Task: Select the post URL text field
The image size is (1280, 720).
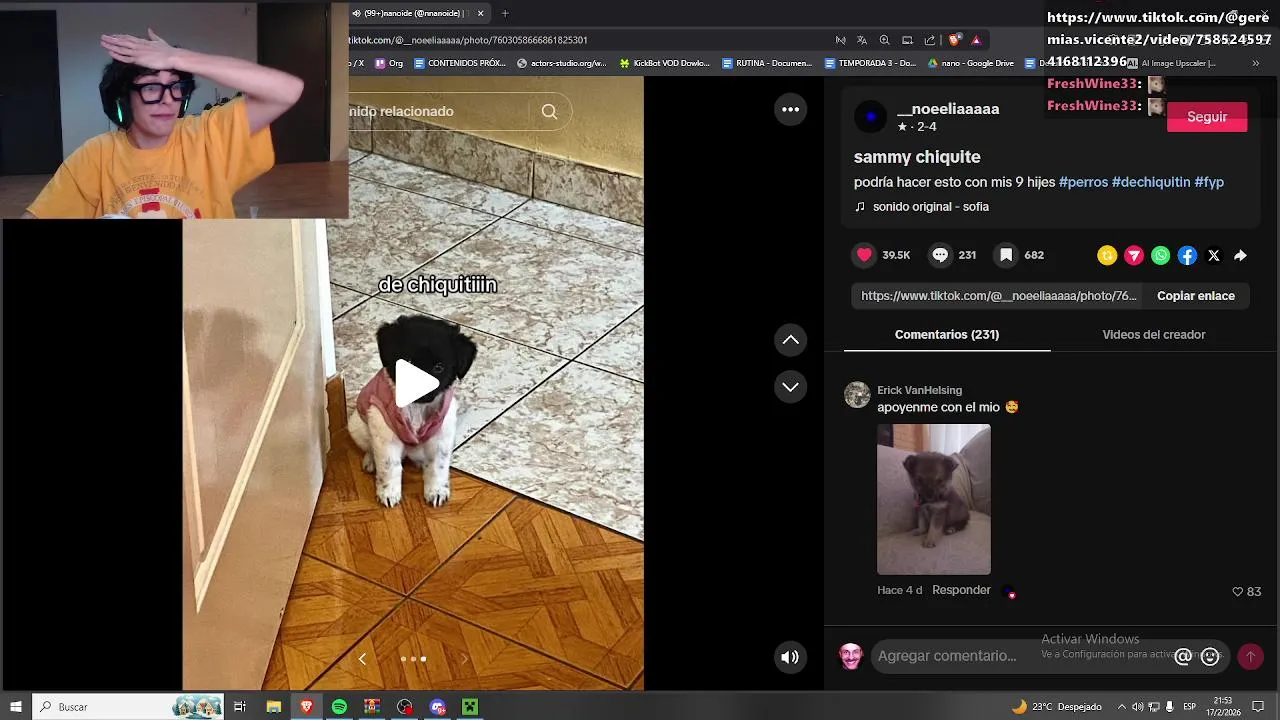Action: [x=998, y=296]
